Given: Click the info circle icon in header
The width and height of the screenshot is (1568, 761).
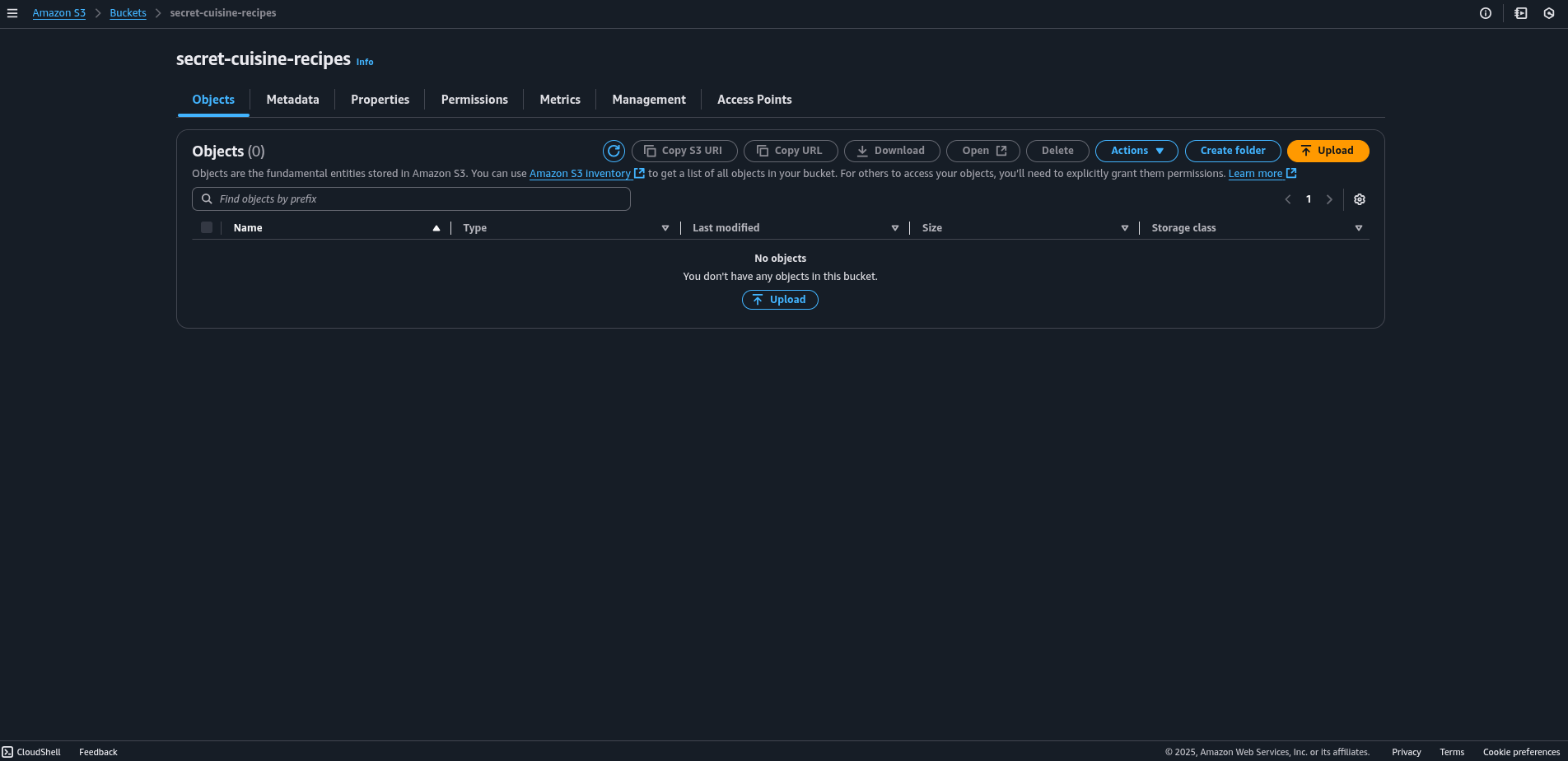Looking at the screenshot, I should click(x=1486, y=13).
